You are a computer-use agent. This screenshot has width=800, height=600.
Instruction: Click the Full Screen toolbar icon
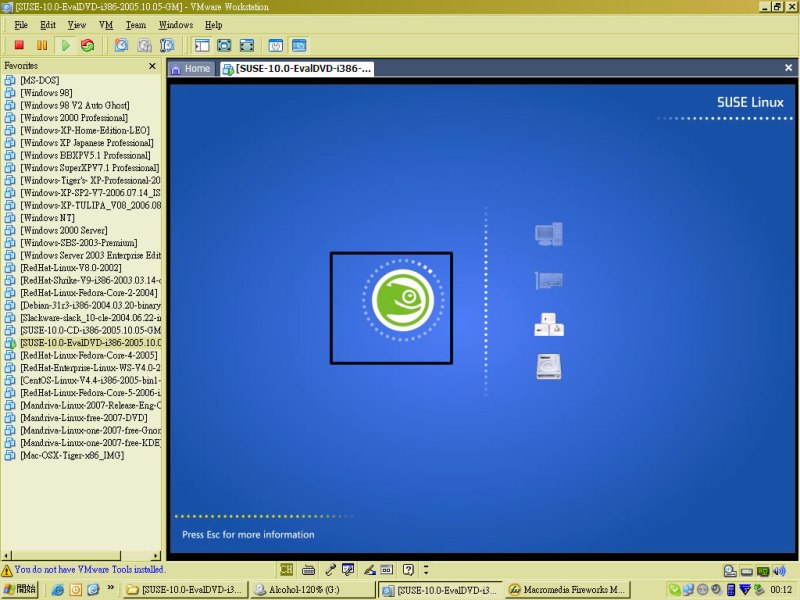(224, 45)
